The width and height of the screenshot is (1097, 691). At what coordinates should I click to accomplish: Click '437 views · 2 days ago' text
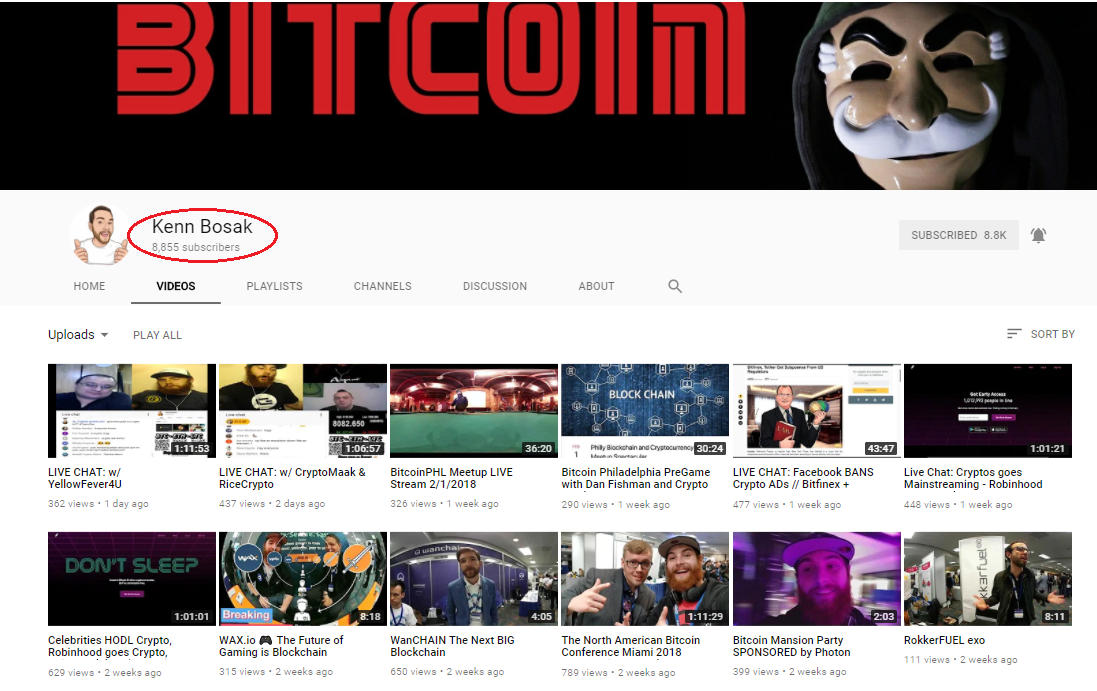tap(272, 504)
